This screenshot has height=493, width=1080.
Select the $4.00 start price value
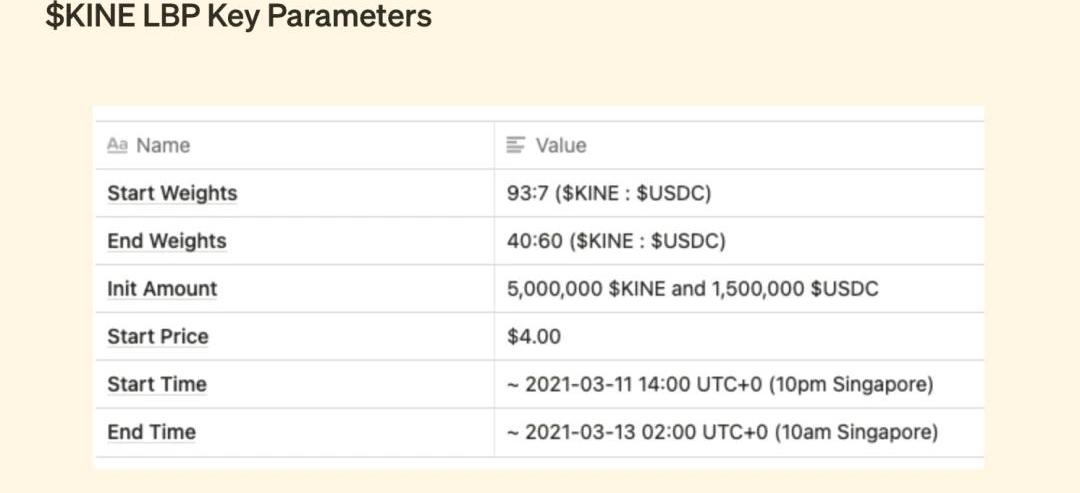click(x=534, y=337)
